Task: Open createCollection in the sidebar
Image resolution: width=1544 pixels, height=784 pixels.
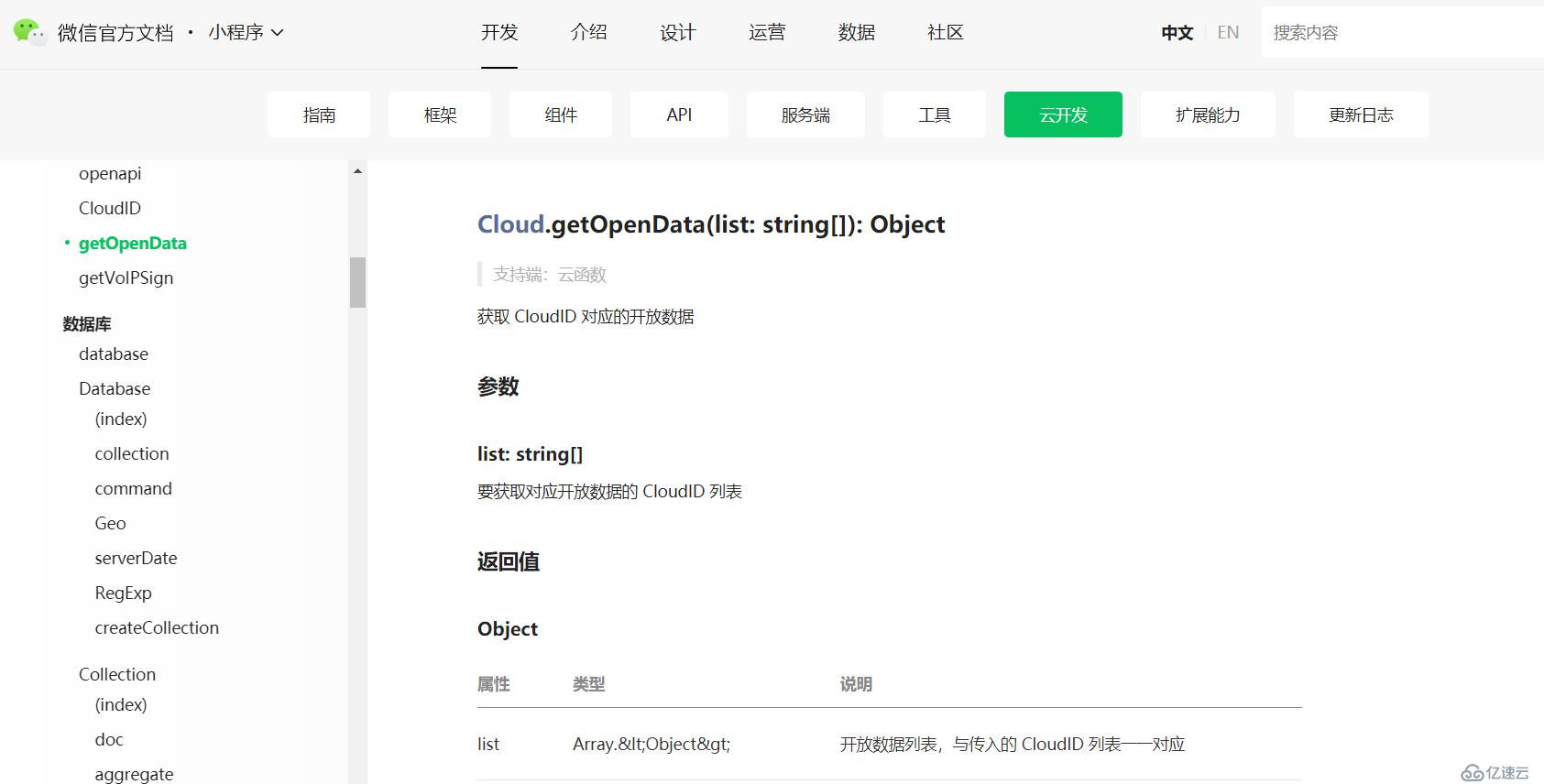Action: pyautogui.click(x=157, y=627)
